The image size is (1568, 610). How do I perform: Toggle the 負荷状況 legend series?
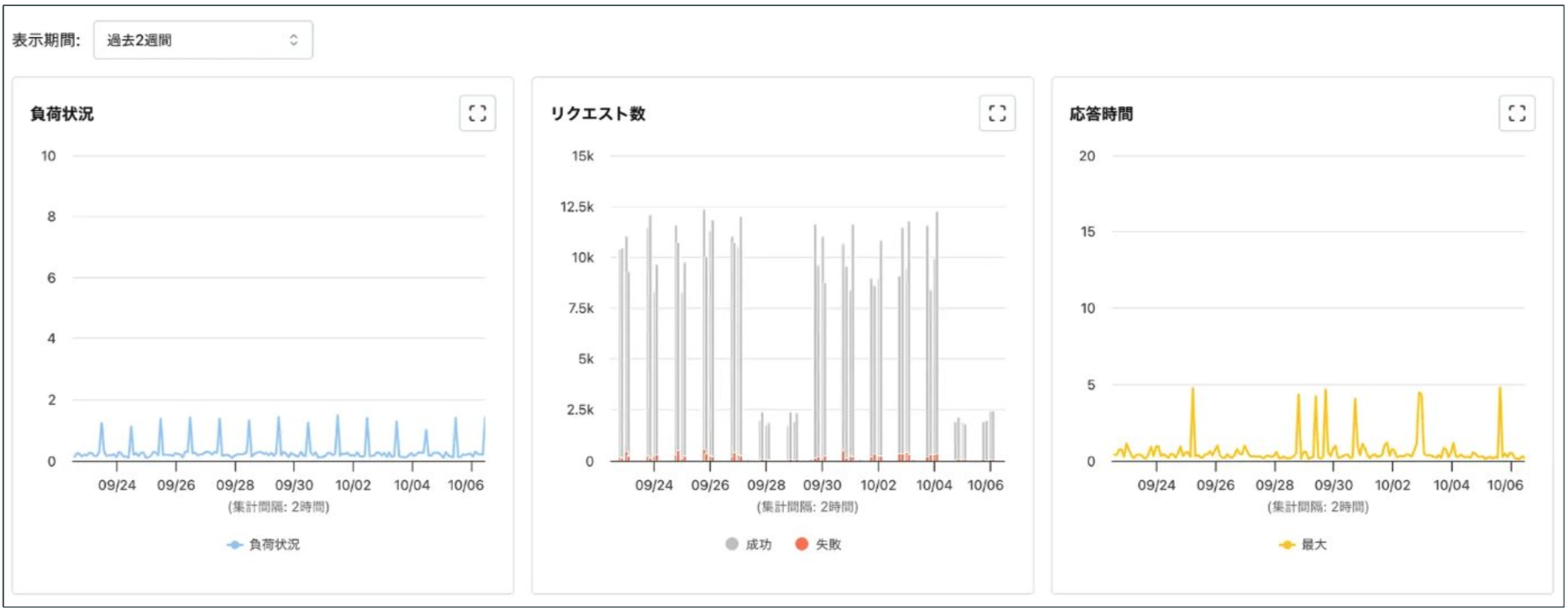click(x=263, y=544)
